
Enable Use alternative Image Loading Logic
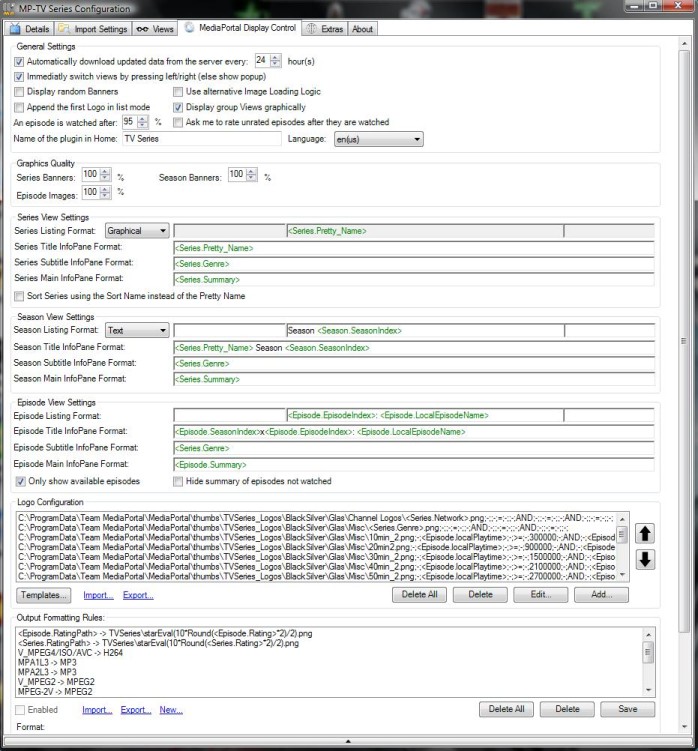pos(178,91)
